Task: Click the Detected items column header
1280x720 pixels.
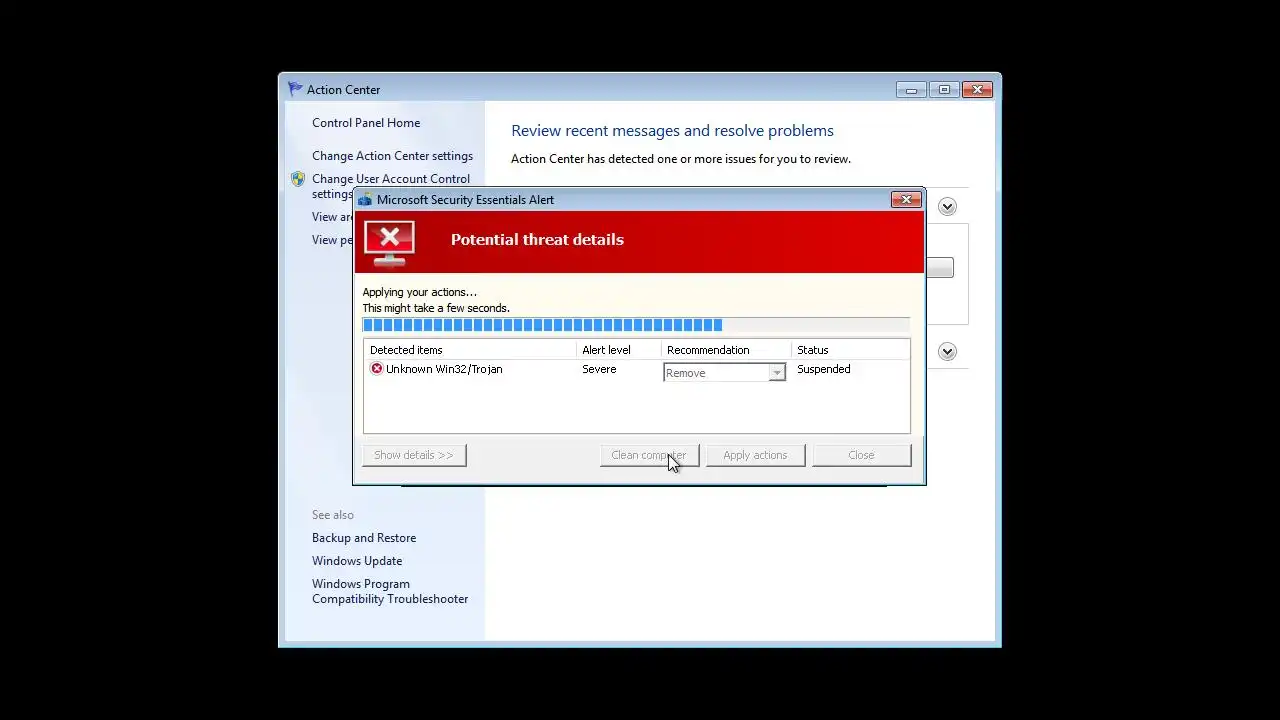Action: pos(470,350)
